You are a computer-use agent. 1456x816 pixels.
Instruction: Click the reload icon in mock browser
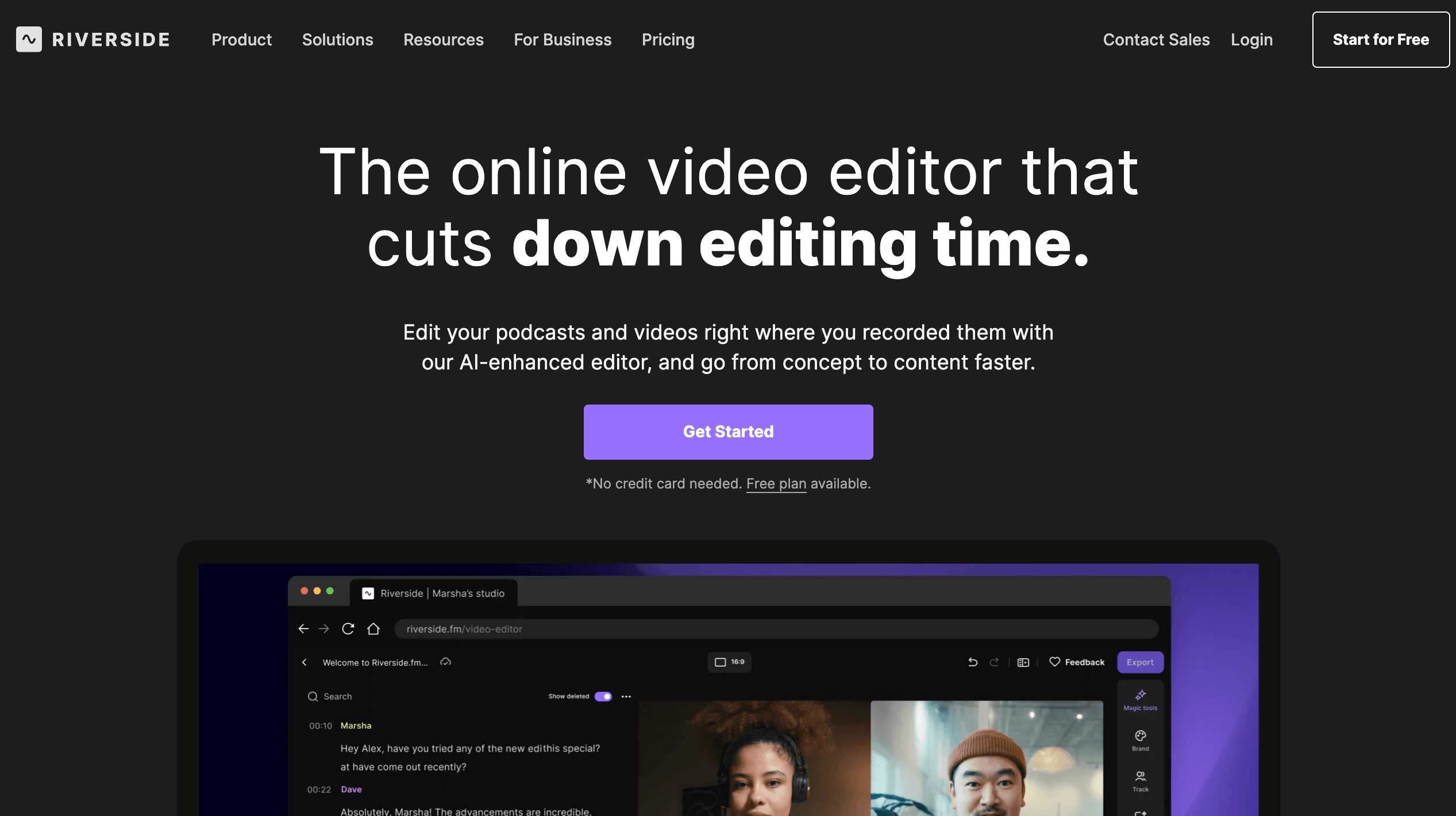point(348,629)
